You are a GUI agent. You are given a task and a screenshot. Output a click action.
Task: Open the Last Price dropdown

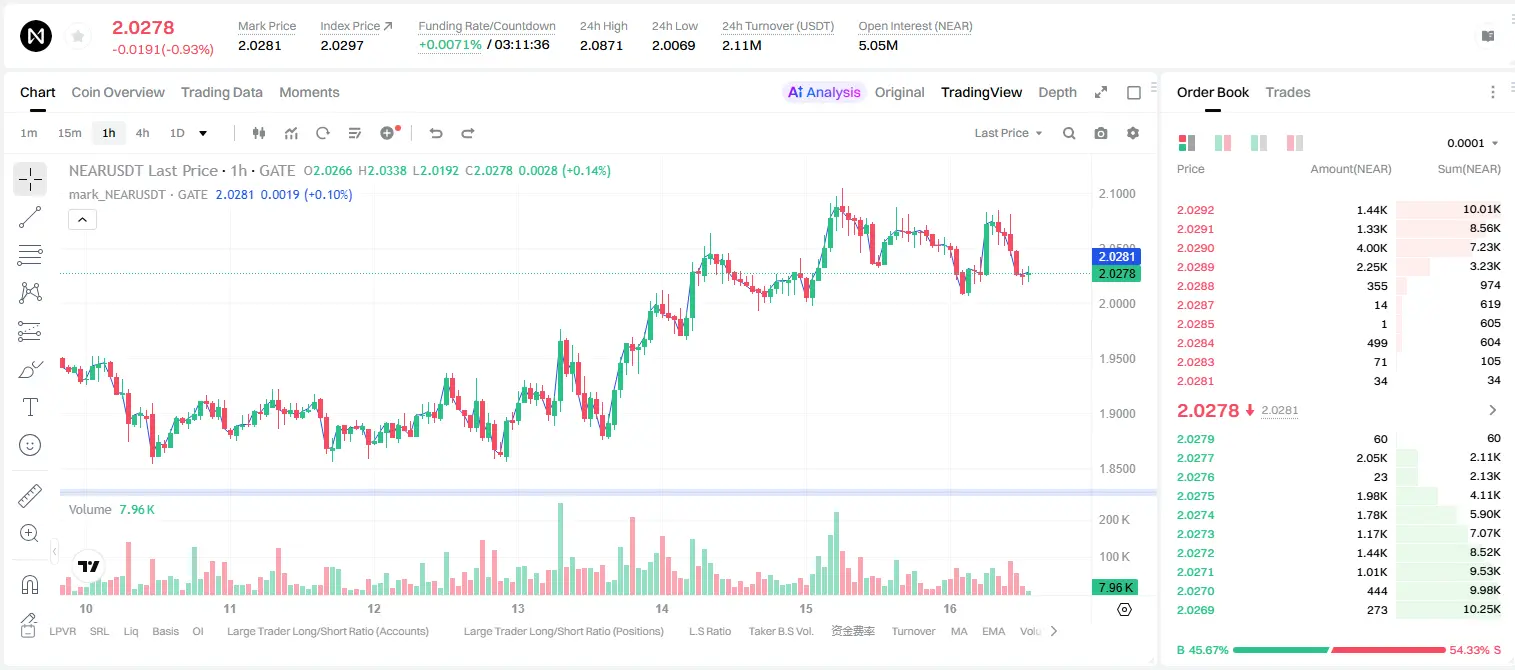[1008, 133]
